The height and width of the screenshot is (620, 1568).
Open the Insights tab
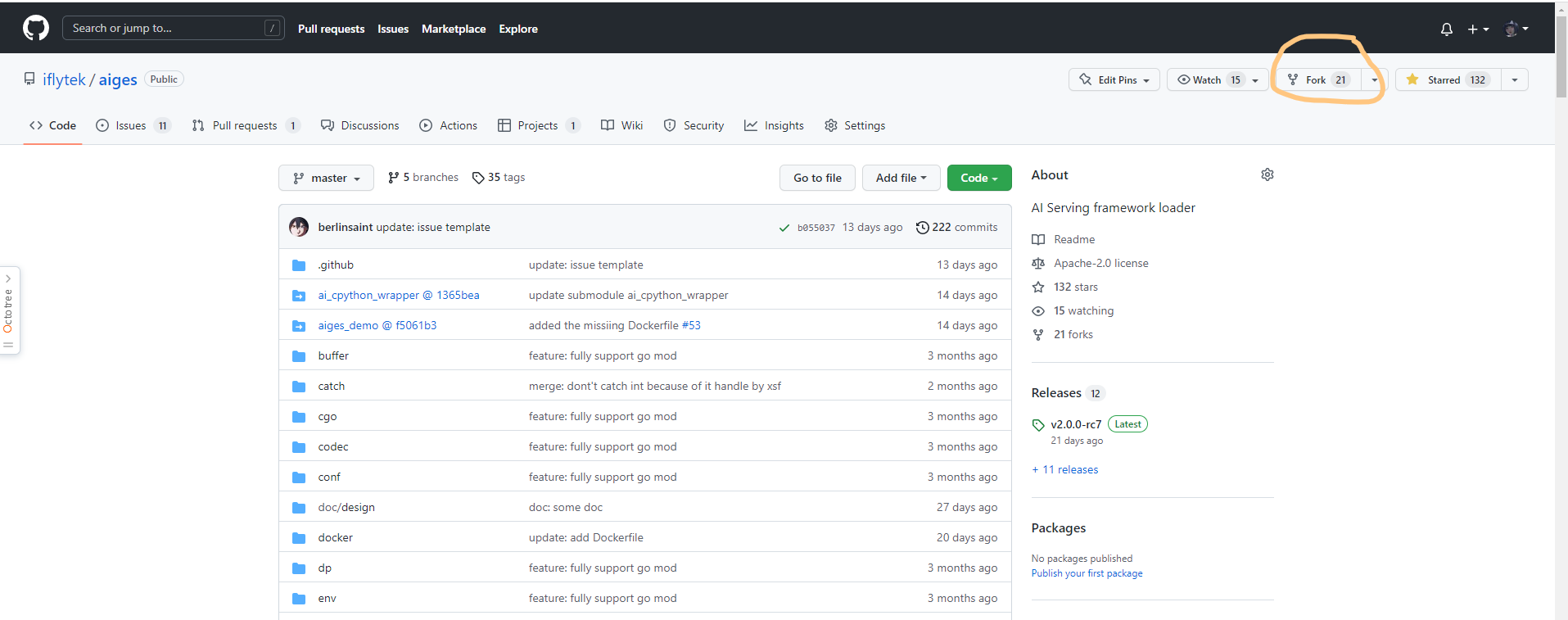(x=774, y=125)
